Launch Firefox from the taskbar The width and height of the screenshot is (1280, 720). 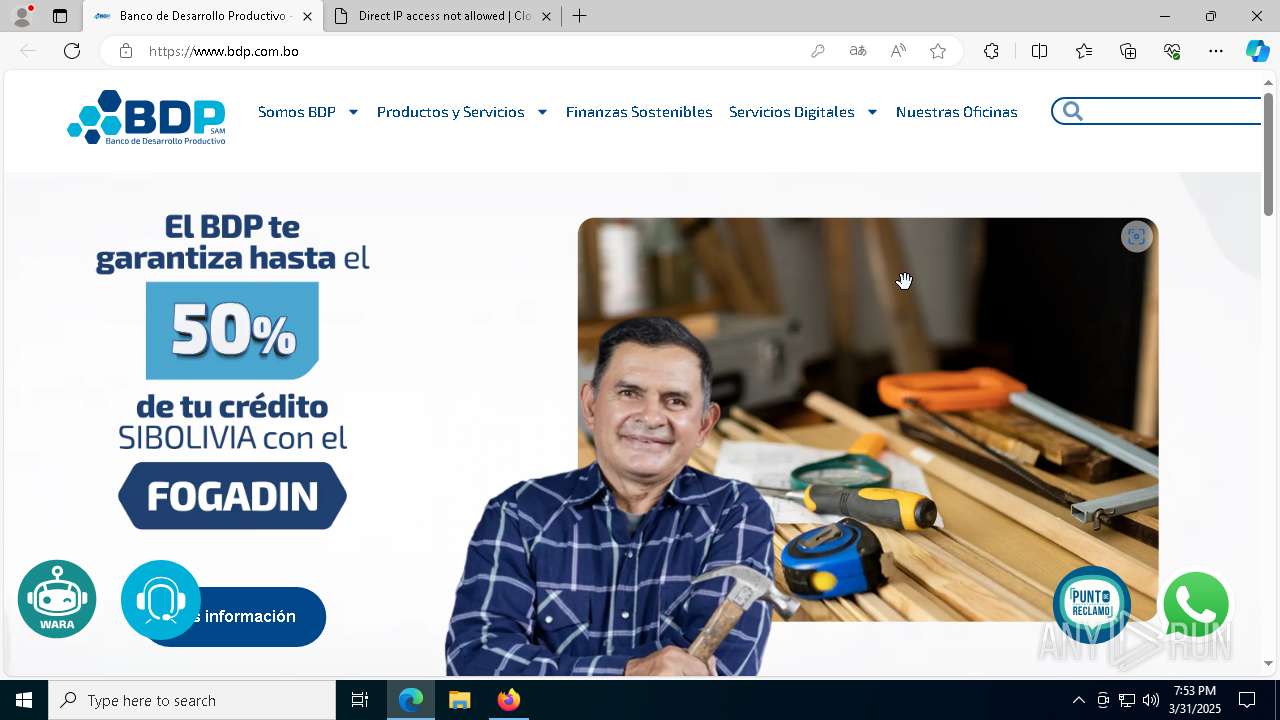tap(509, 700)
